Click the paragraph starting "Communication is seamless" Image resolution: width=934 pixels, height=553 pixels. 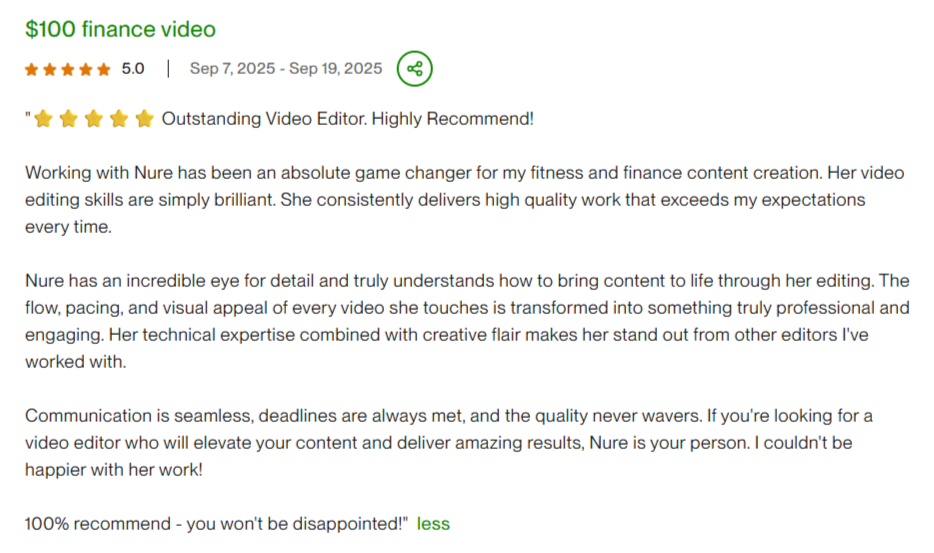[x=440, y=441]
